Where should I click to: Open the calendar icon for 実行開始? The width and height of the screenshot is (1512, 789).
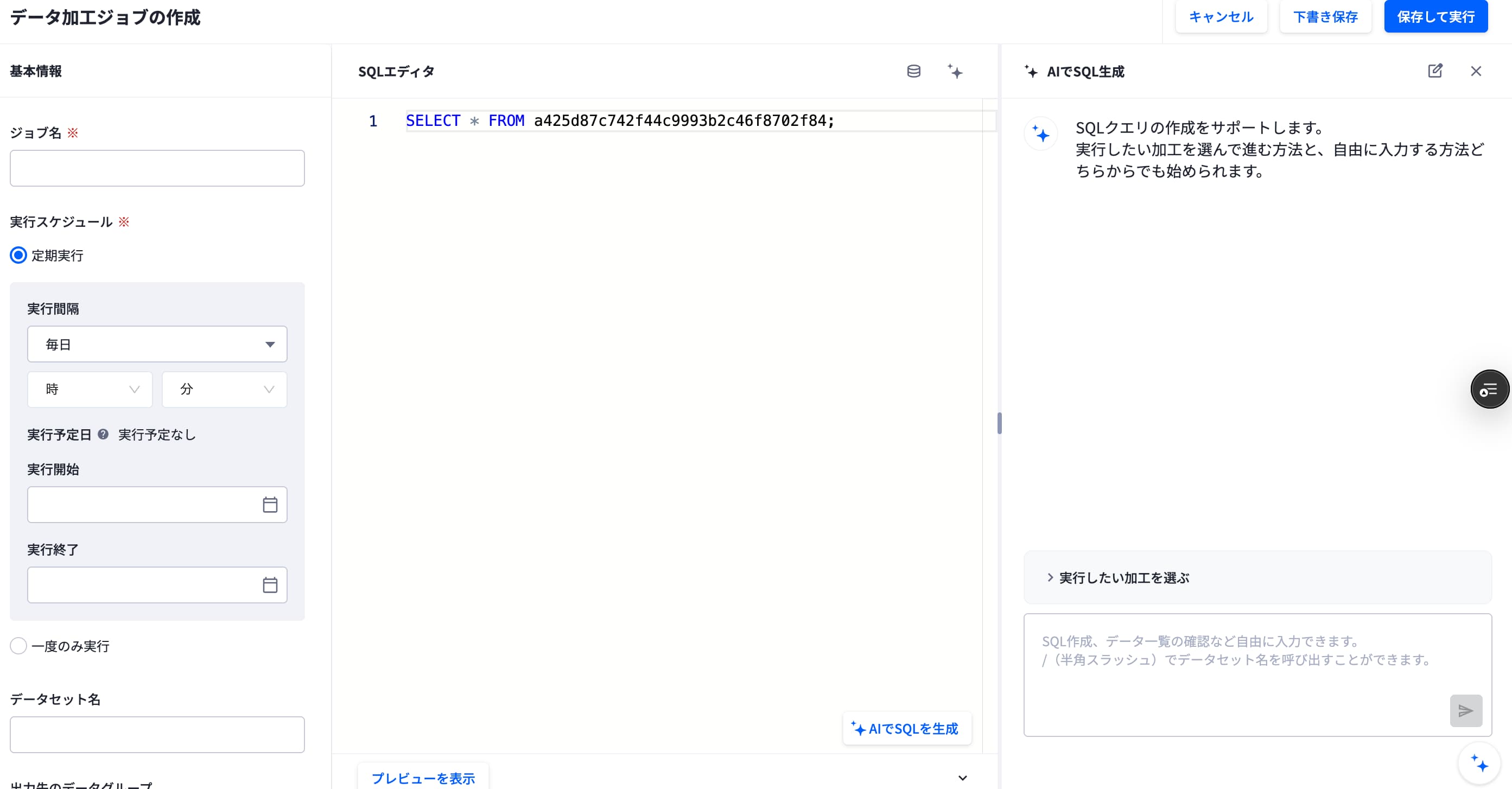tap(270, 504)
